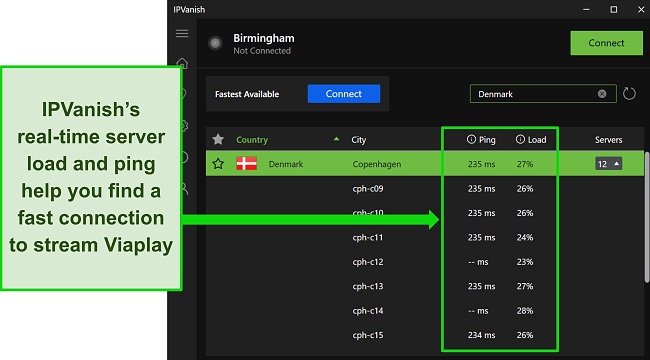The width and height of the screenshot is (650, 360).
Task: Click the Load info icon in the header
Action: [520, 139]
